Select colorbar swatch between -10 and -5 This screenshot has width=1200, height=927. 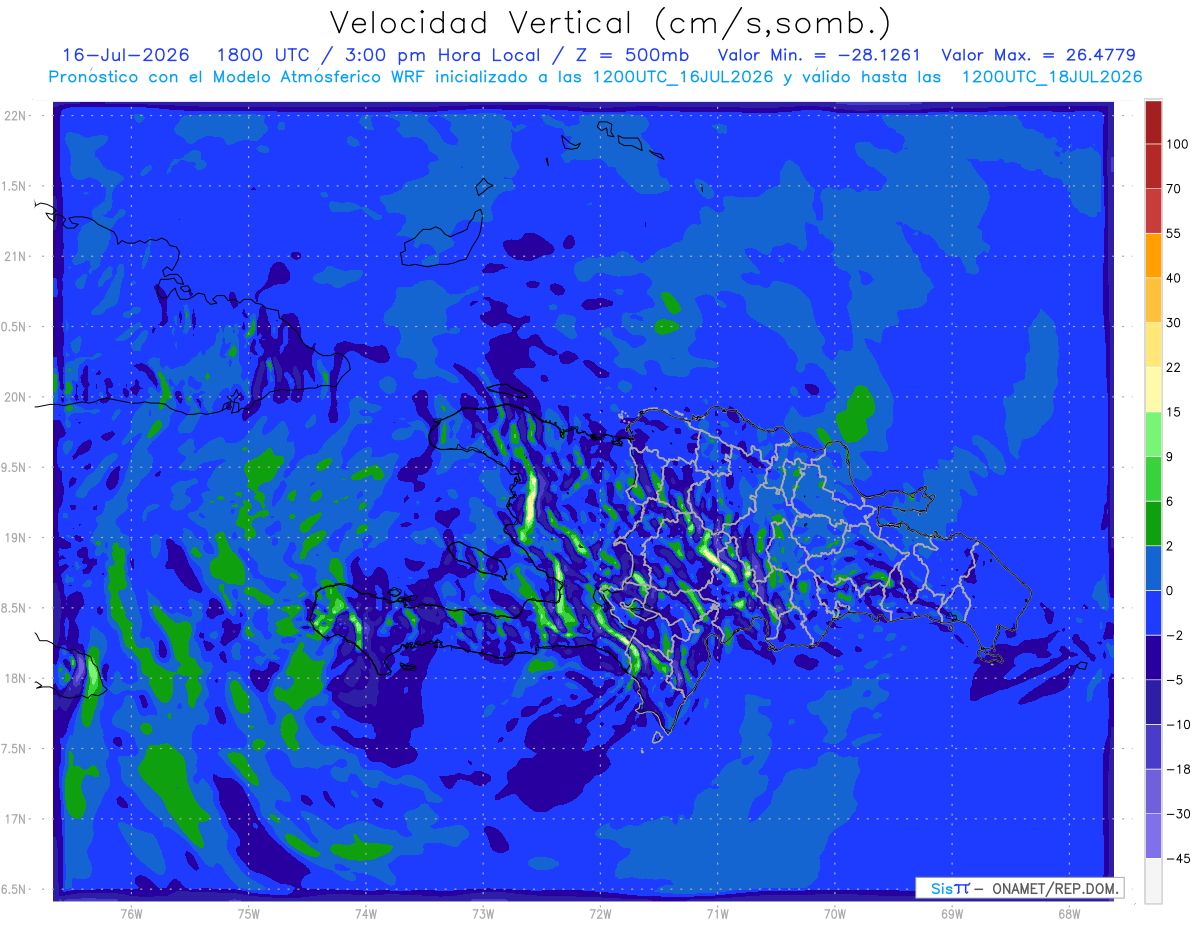tap(1153, 702)
